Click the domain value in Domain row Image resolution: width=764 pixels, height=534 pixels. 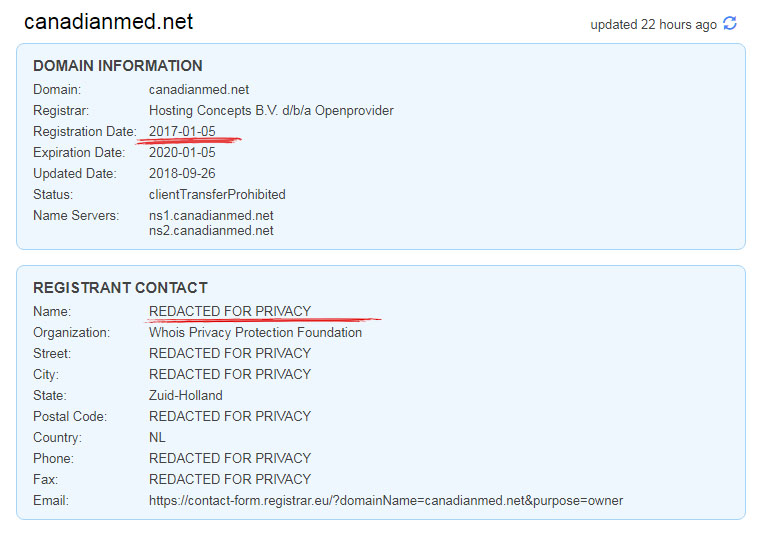(x=199, y=90)
